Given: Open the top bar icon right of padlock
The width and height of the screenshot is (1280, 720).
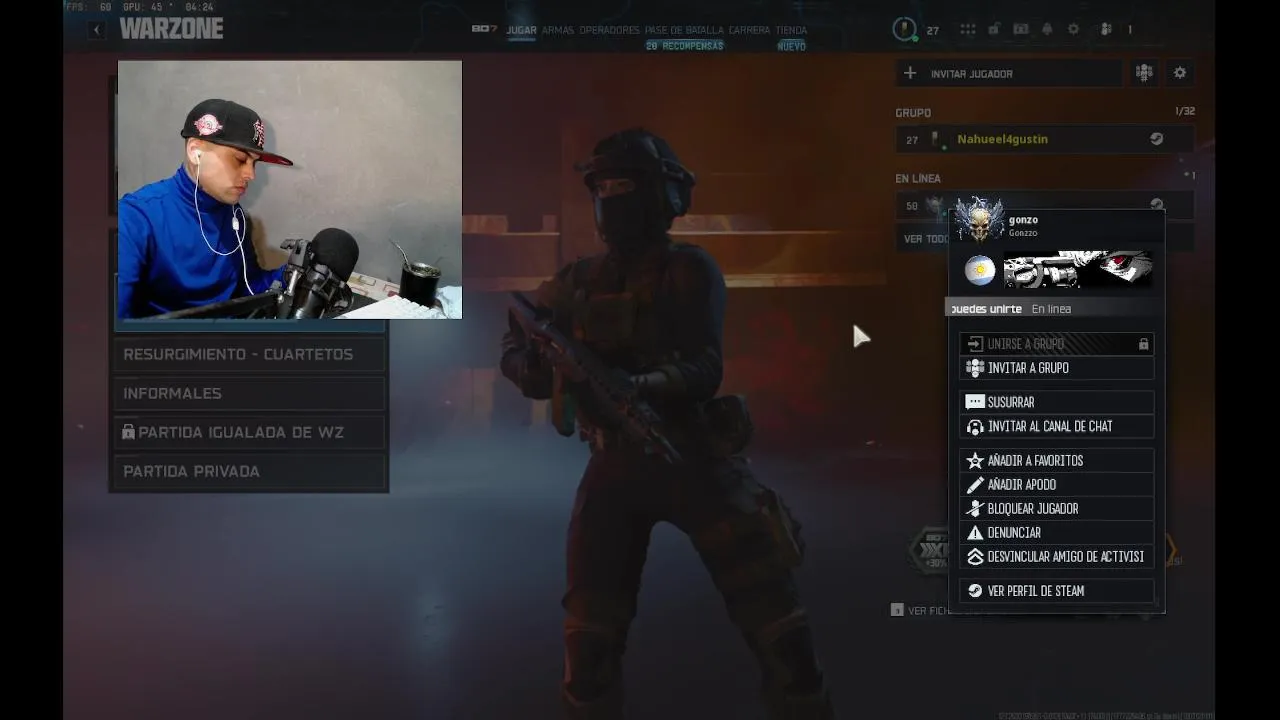Looking at the screenshot, I should click(1020, 30).
